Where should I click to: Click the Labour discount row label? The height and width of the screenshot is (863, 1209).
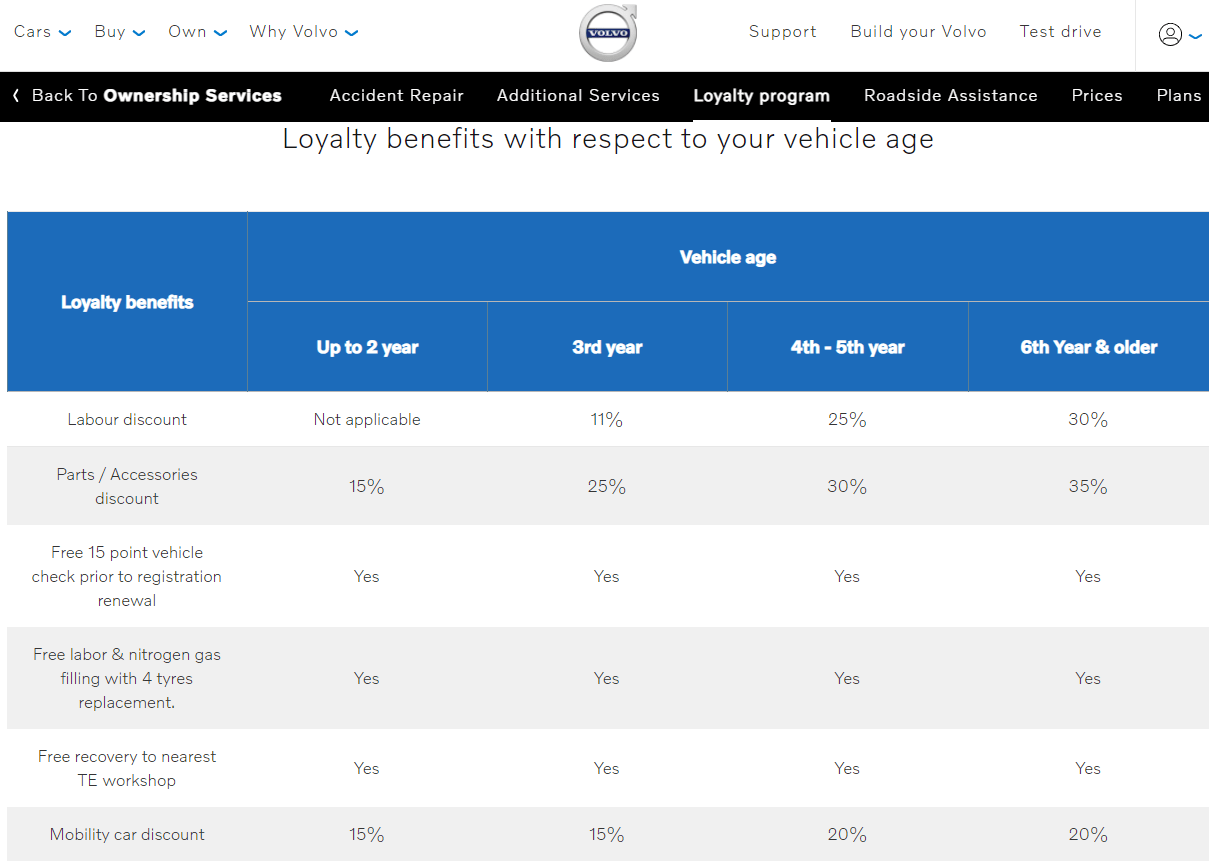pyautogui.click(x=127, y=419)
